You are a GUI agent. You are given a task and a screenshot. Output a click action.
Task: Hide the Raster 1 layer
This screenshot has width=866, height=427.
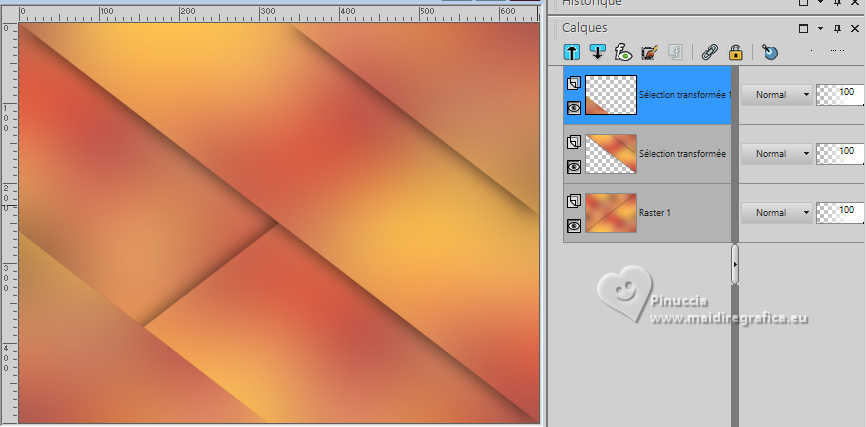[574, 225]
